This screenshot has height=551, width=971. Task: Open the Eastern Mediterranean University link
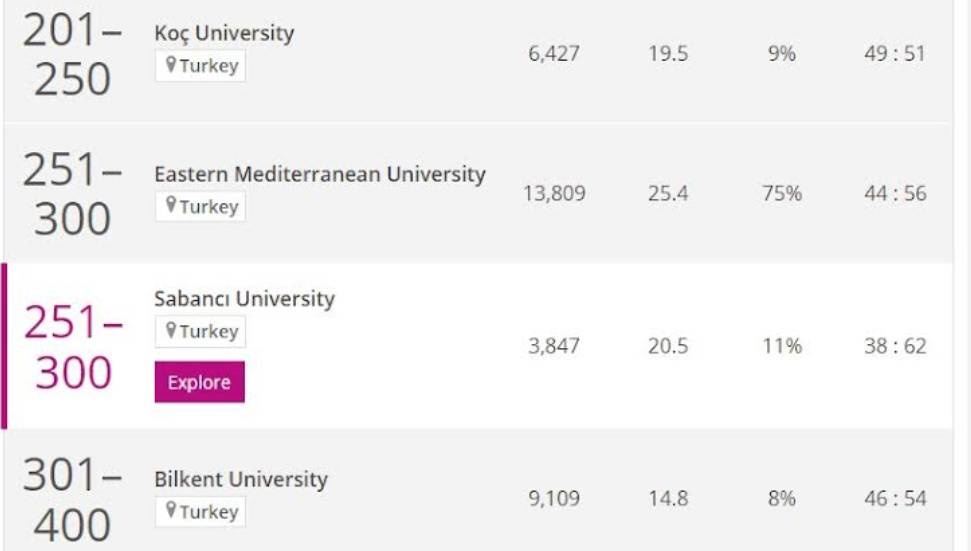(x=320, y=174)
